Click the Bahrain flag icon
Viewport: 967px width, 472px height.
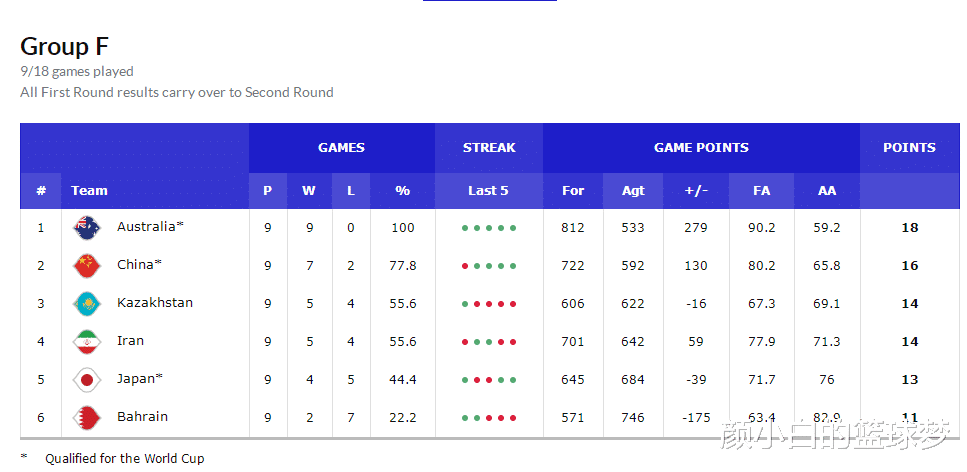(87, 418)
